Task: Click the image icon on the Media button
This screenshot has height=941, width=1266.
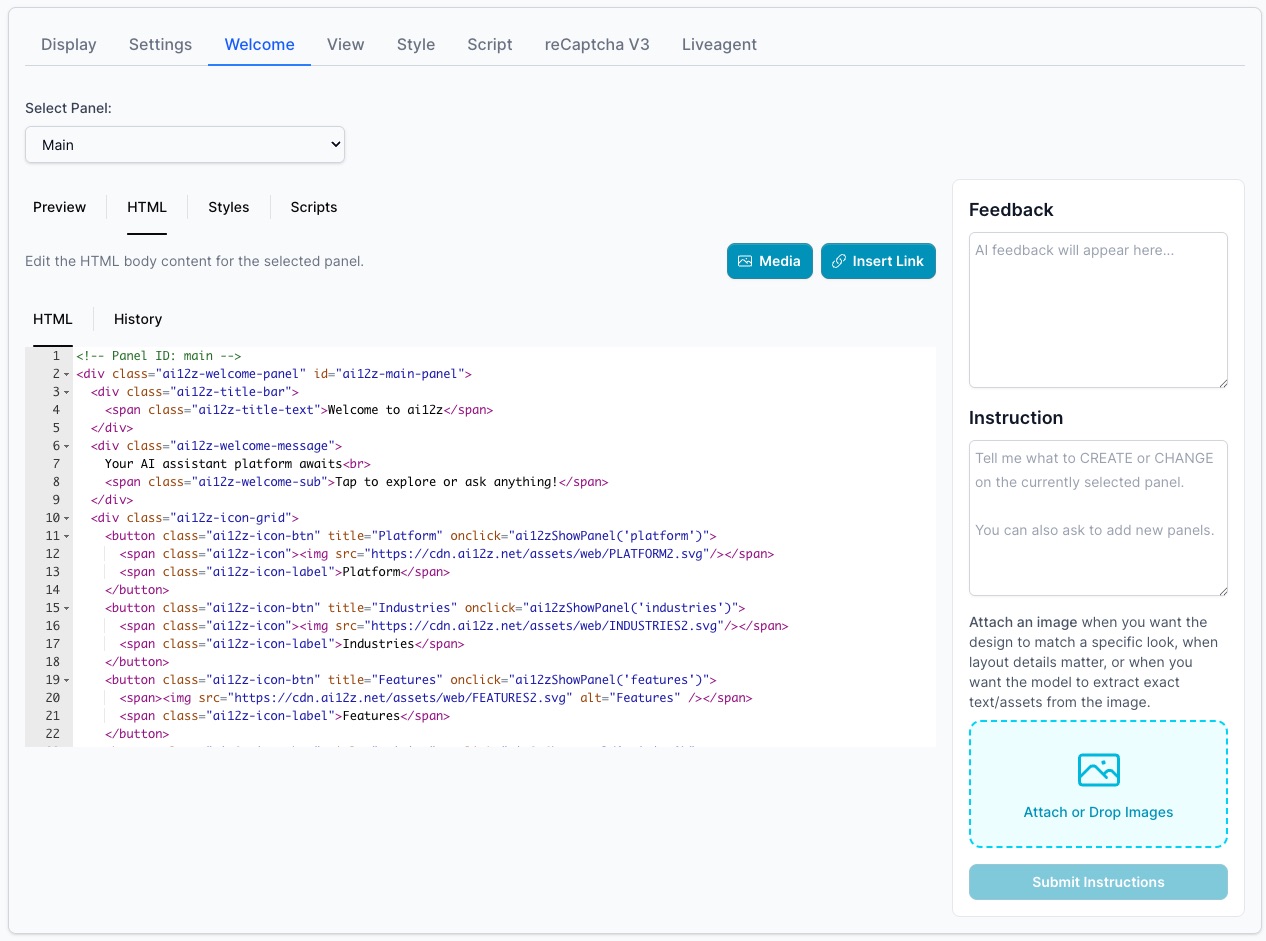Action: click(744, 261)
